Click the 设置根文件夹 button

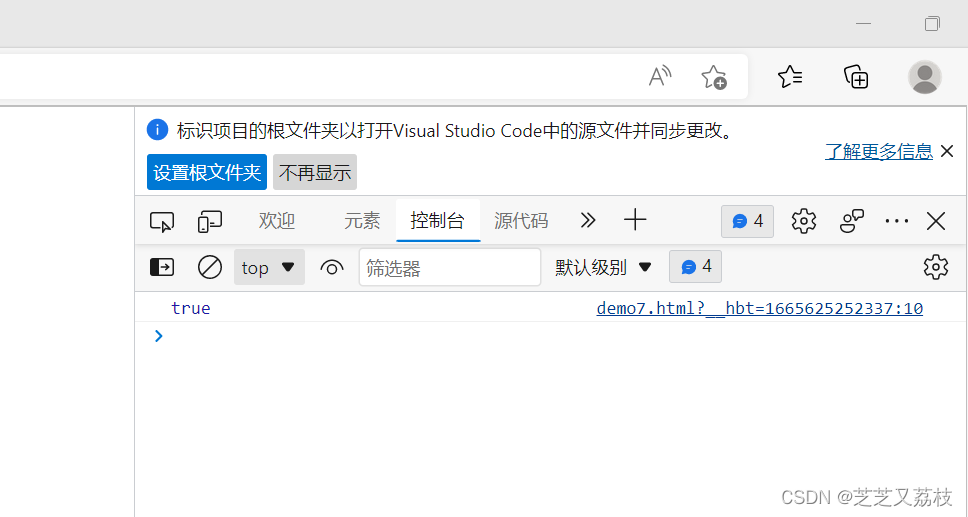click(x=207, y=172)
